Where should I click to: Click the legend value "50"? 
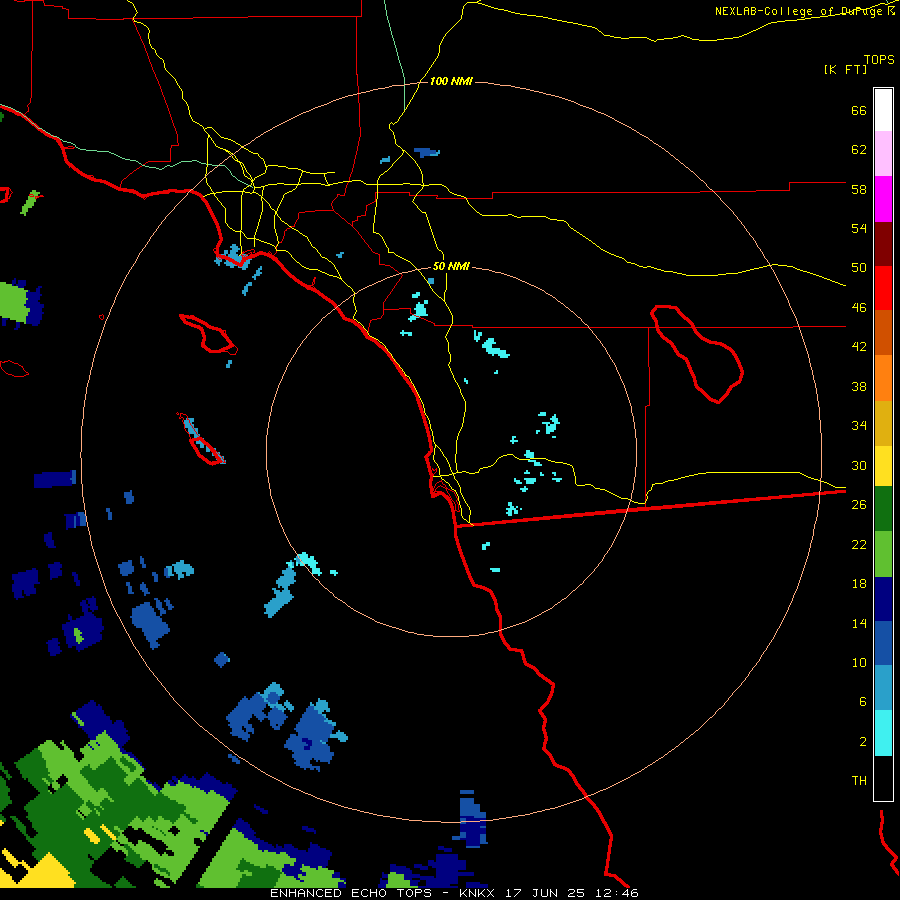click(x=859, y=268)
